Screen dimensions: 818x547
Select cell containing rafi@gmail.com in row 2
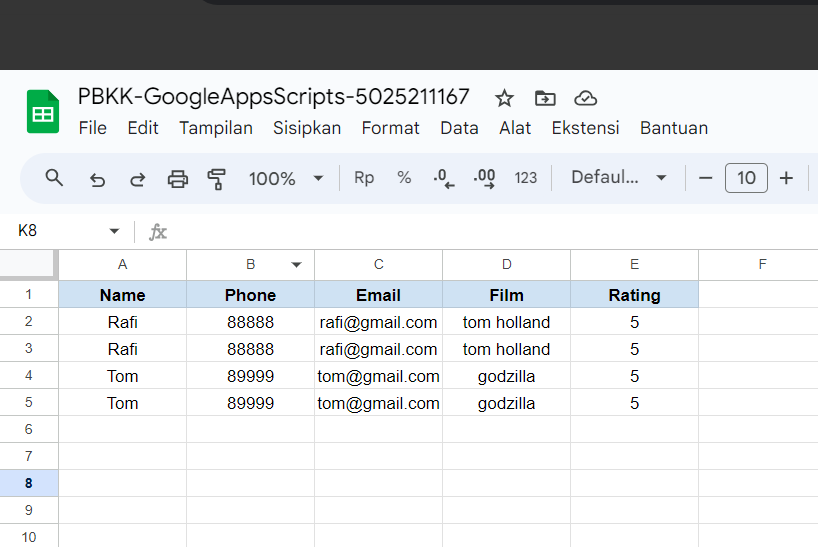click(x=378, y=322)
